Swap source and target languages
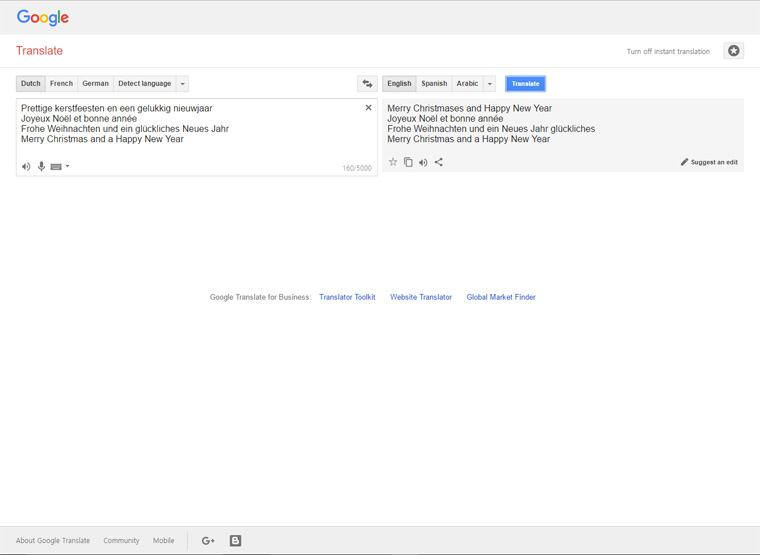 [367, 84]
